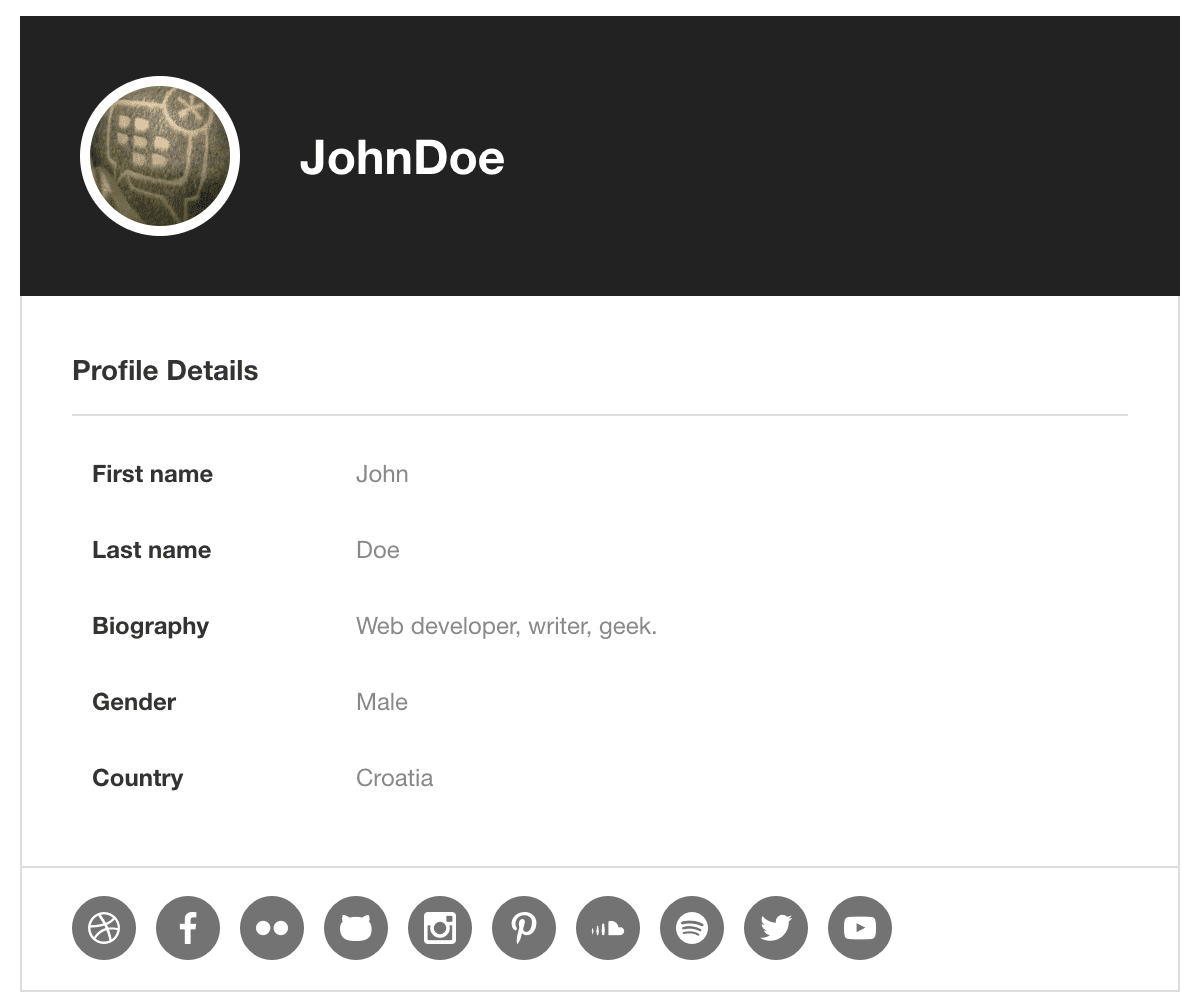Click the Gender value Male
The image size is (1198, 1008).
[x=382, y=702]
